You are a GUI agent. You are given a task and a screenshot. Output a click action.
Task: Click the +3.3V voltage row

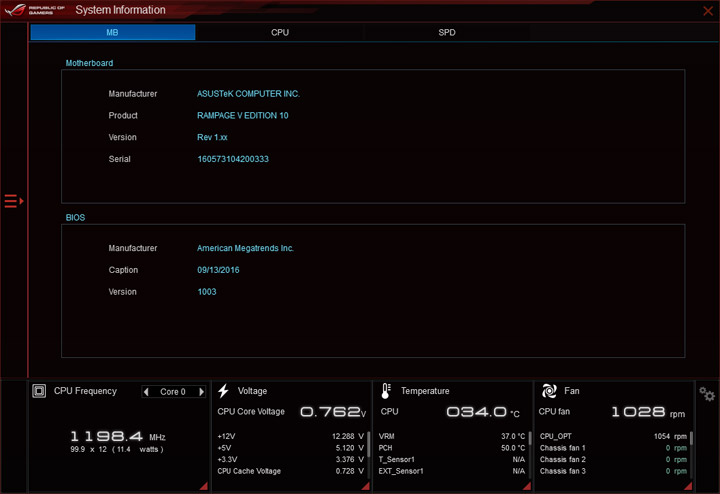point(290,460)
